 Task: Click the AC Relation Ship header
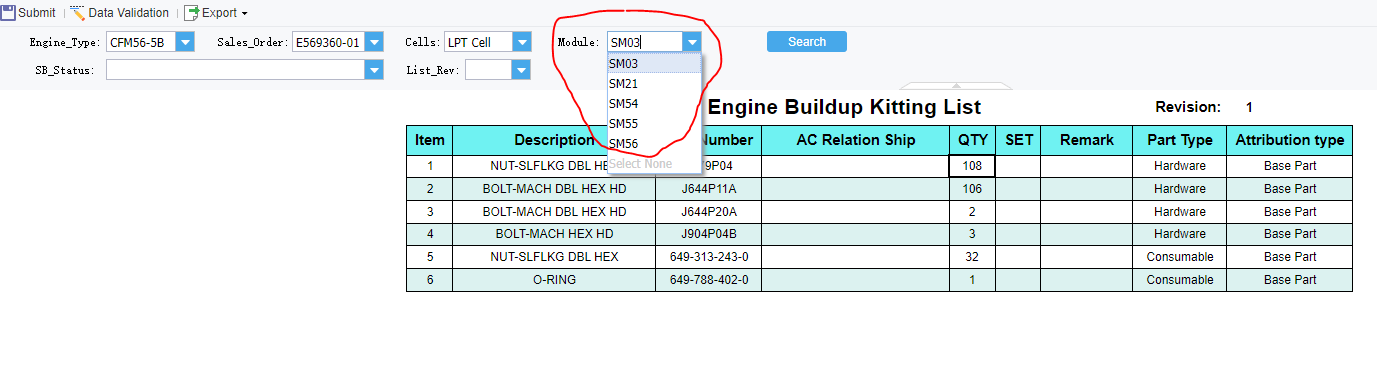click(x=855, y=141)
